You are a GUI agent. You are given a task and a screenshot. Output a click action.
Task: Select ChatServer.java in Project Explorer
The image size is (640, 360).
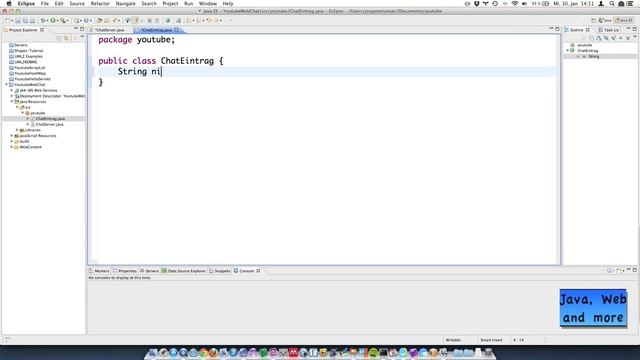tap(49, 124)
